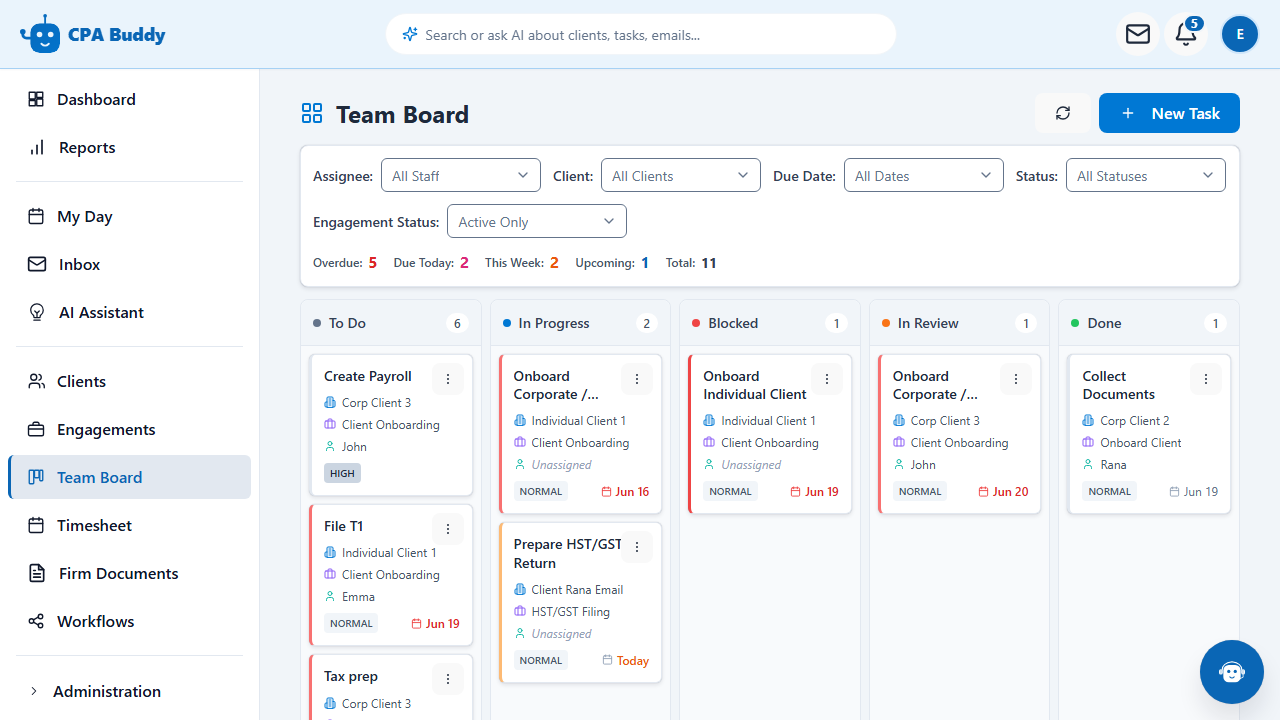This screenshot has width=1280, height=720.
Task: Open My Day in the sidebar
Action: 129,216
